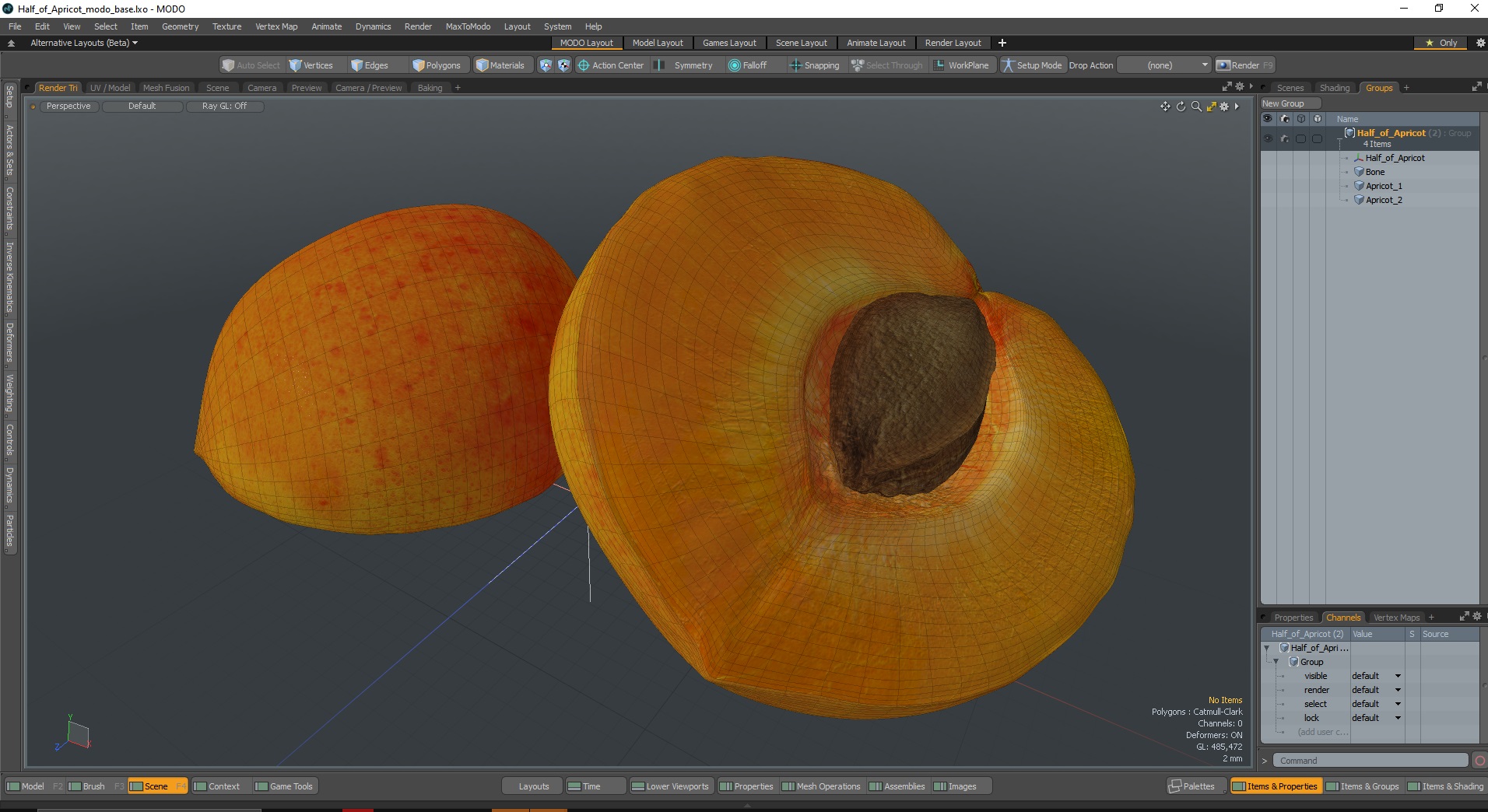Click the Ray GL: Off button
This screenshot has height=812, width=1488.
(x=224, y=107)
